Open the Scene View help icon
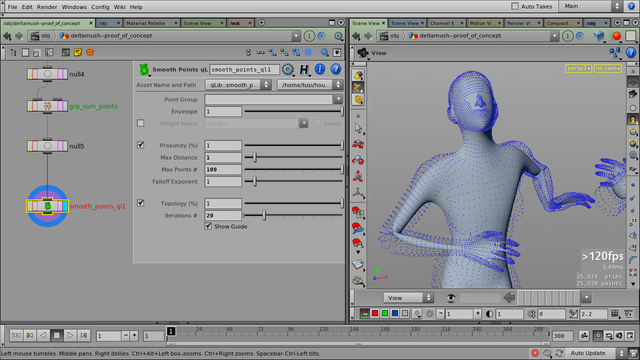Image resolution: width=640 pixels, height=360 pixels. click(x=631, y=52)
